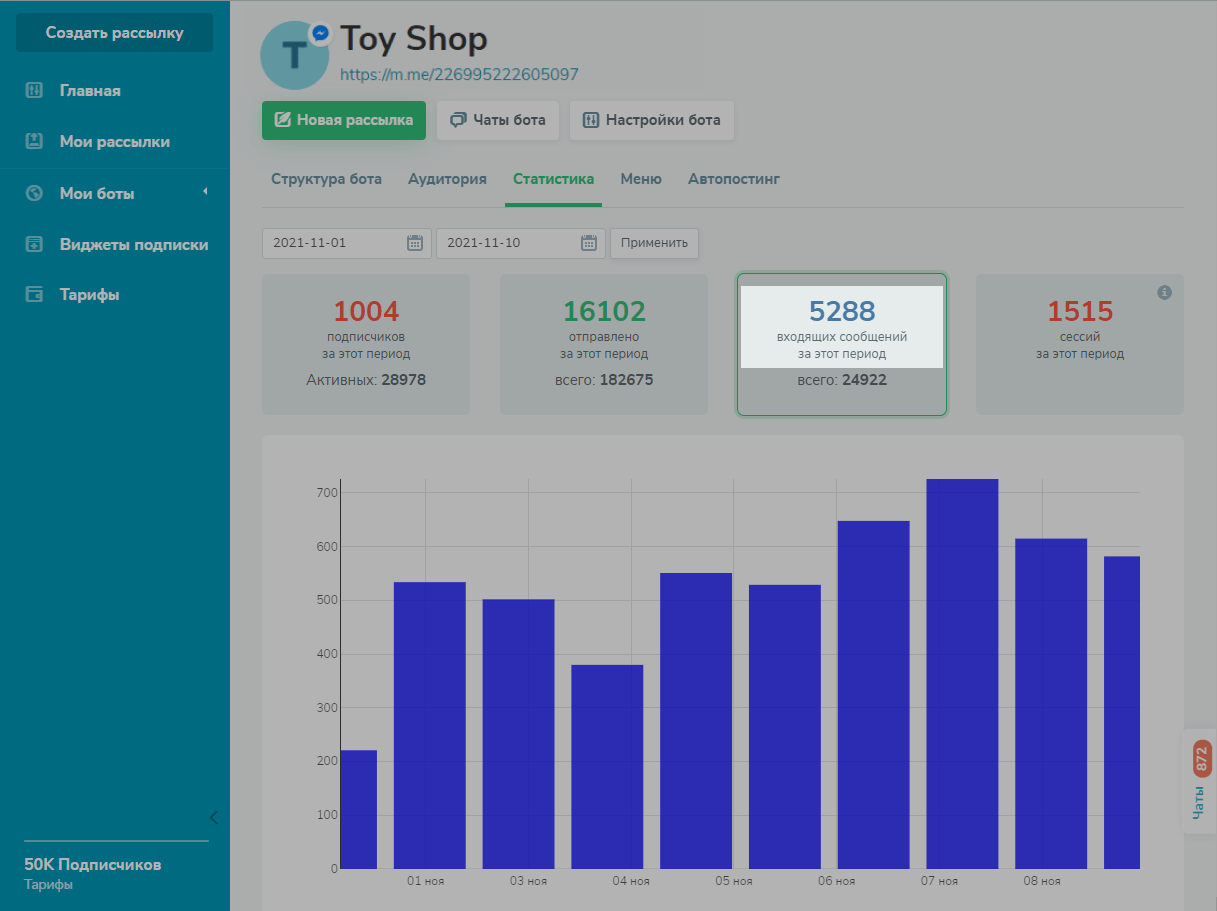Switch to the Аудитория tab
Image resolution: width=1217 pixels, height=911 pixels.
coord(447,179)
